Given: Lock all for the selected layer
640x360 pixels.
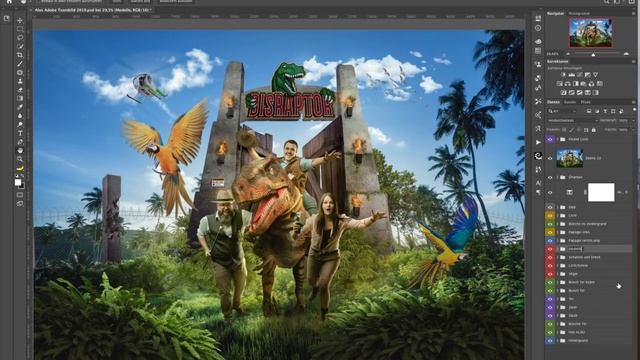Looking at the screenshot, I should tap(593, 130).
